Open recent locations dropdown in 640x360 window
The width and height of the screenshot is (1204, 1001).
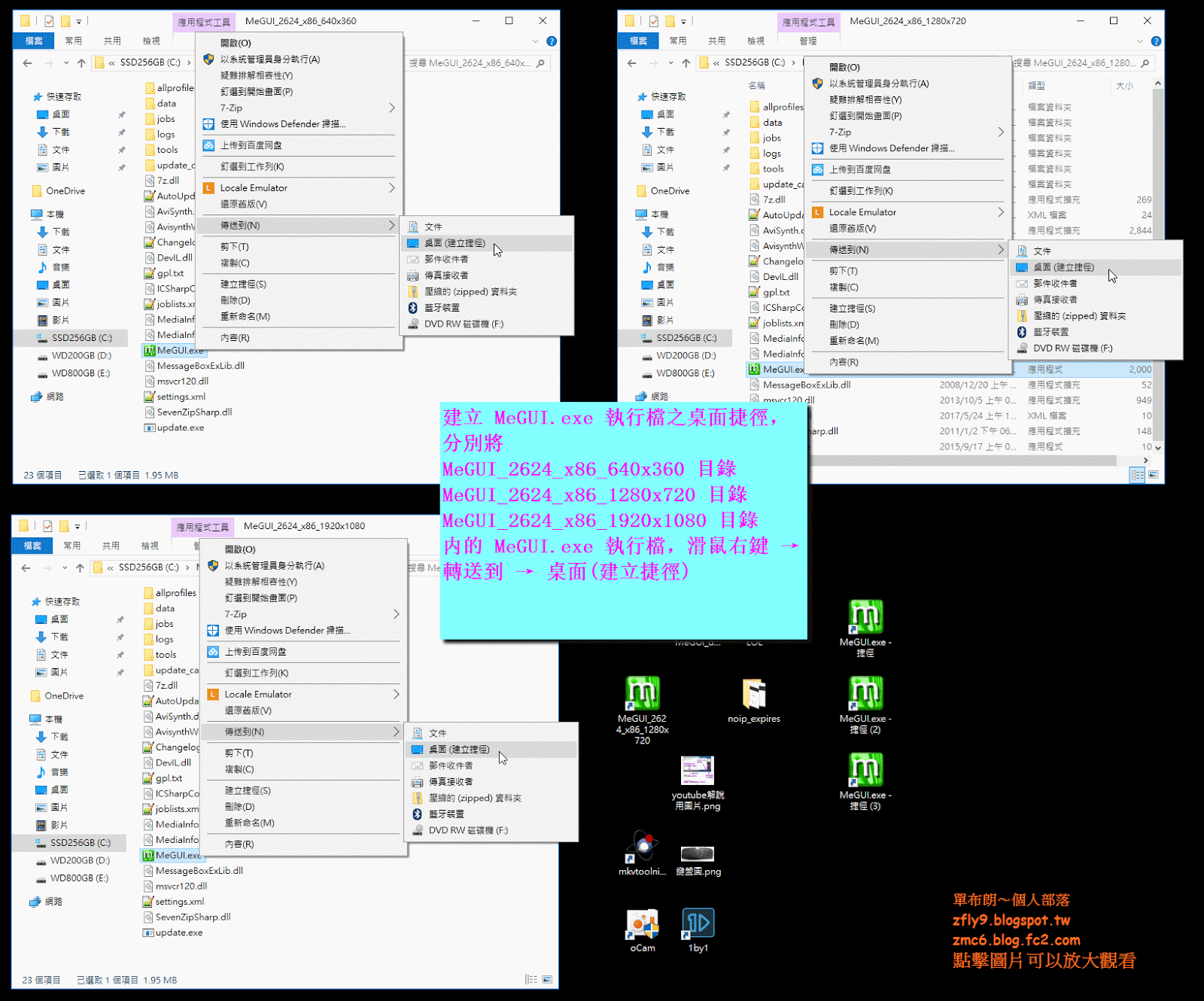66,63
